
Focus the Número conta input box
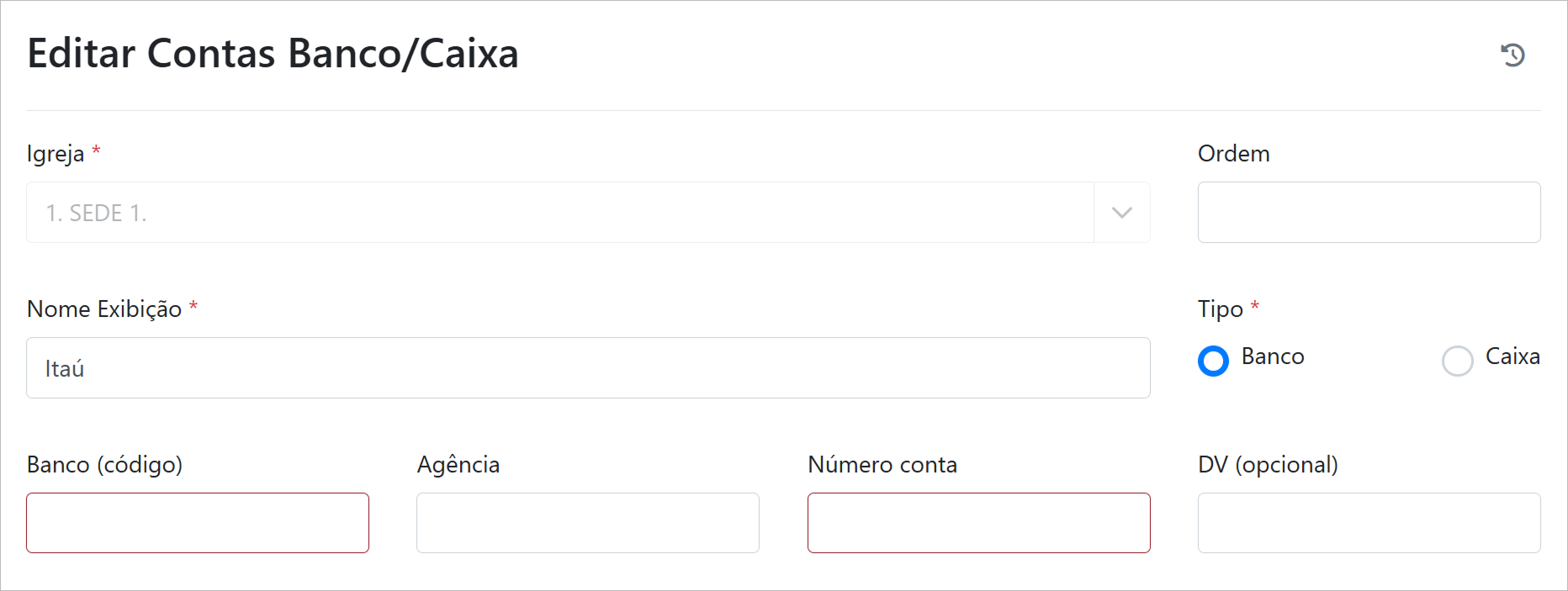[978, 523]
